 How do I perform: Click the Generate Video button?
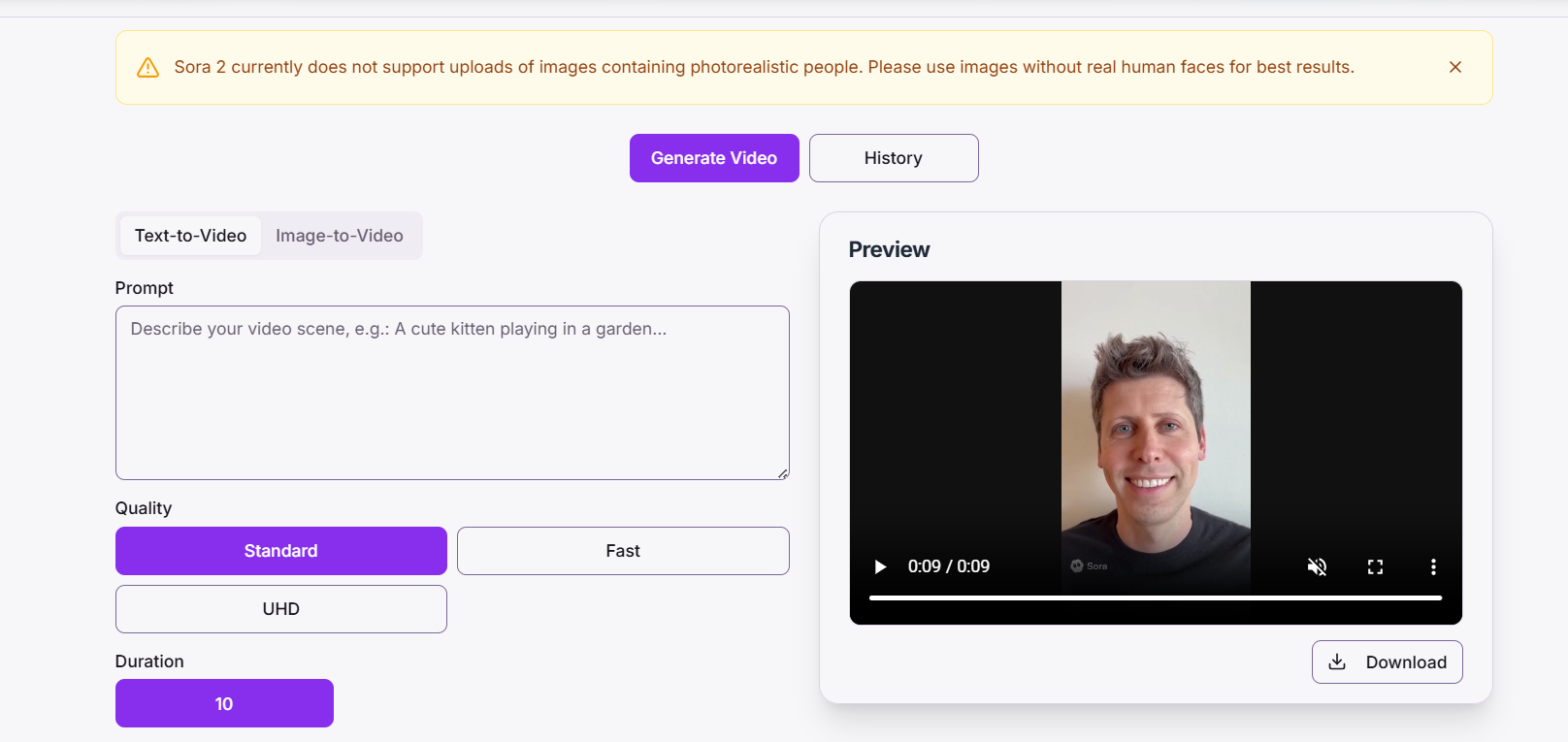(x=714, y=158)
